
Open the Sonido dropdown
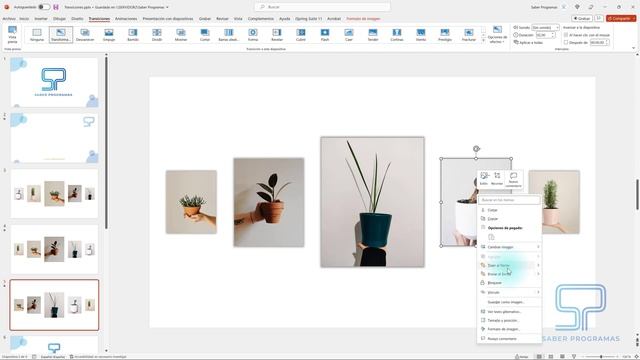(x=545, y=27)
